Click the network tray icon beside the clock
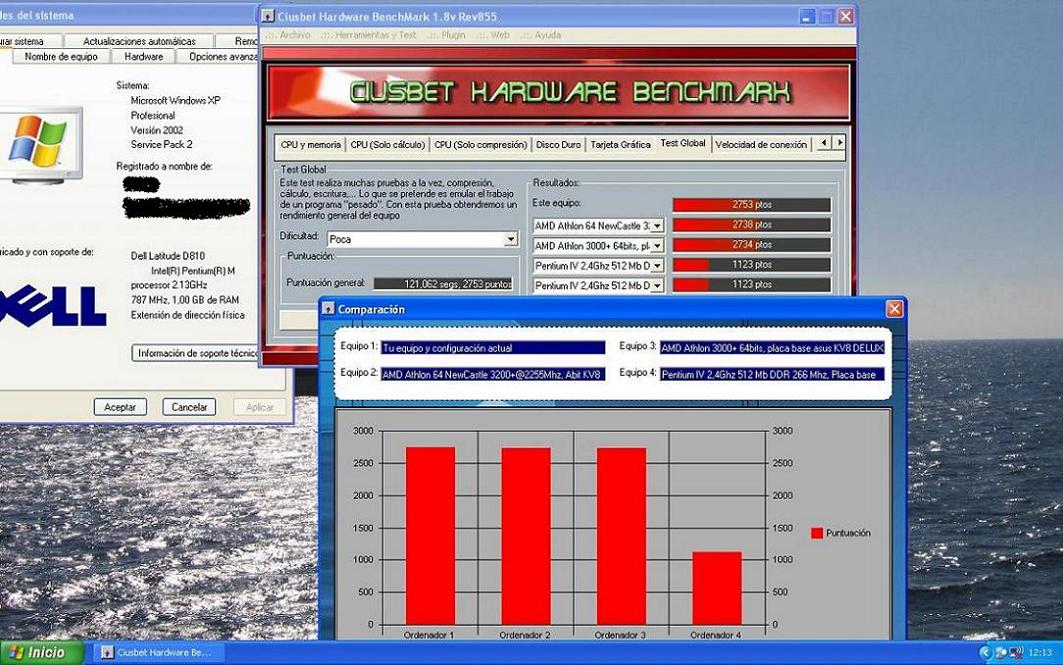The image size is (1063, 665). point(1016,652)
